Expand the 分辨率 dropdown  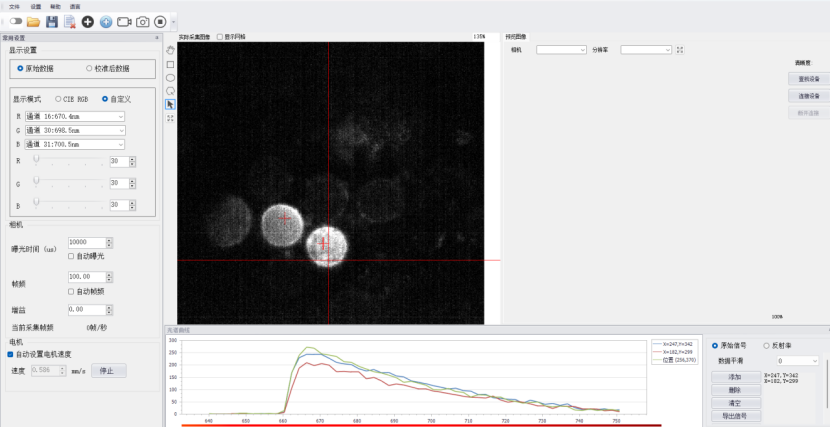pos(646,48)
